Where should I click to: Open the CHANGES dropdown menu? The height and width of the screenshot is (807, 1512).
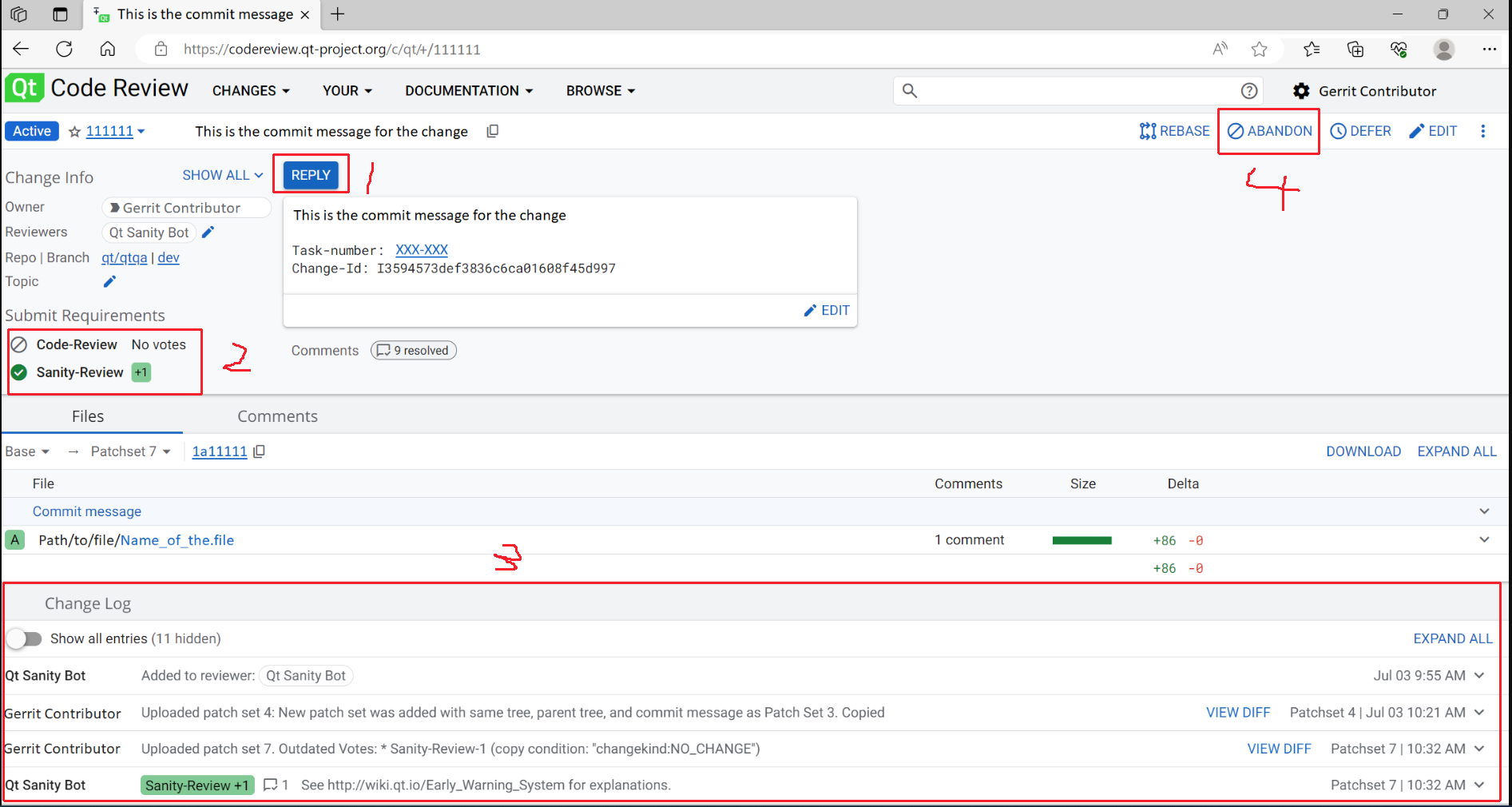251,91
